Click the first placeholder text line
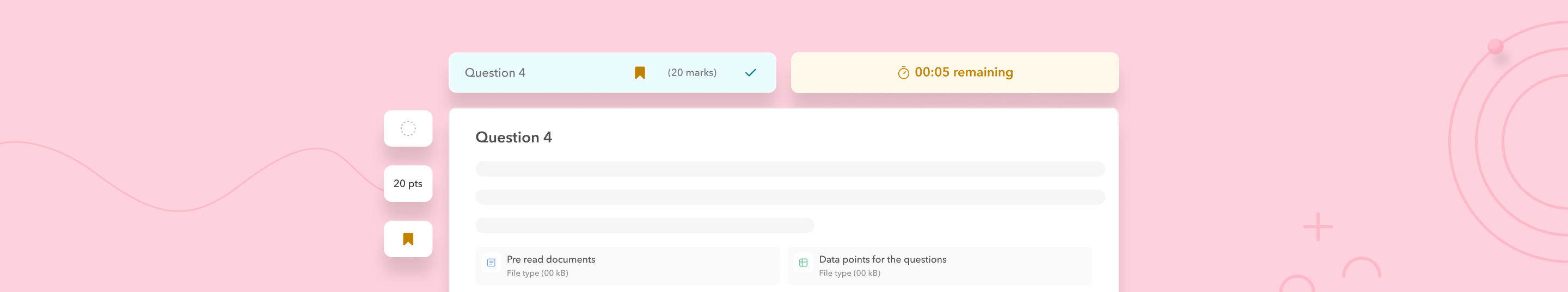The image size is (1568, 292). click(790, 169)
